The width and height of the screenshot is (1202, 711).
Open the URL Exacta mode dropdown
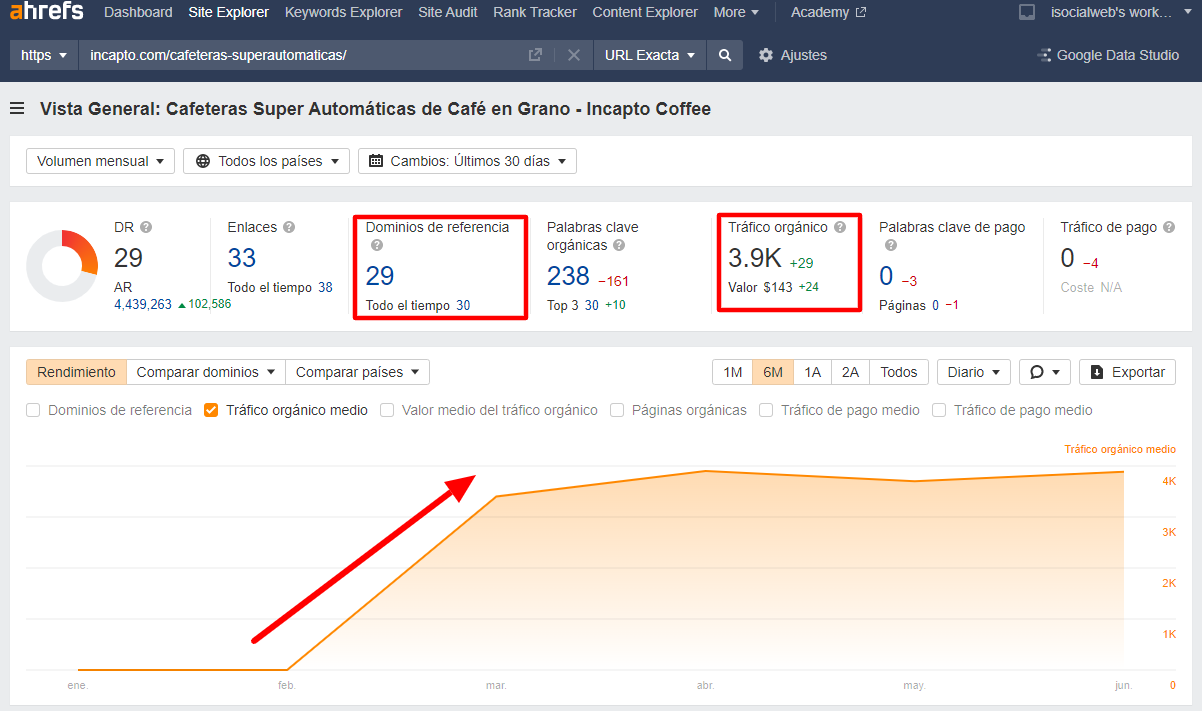(650, 55)
